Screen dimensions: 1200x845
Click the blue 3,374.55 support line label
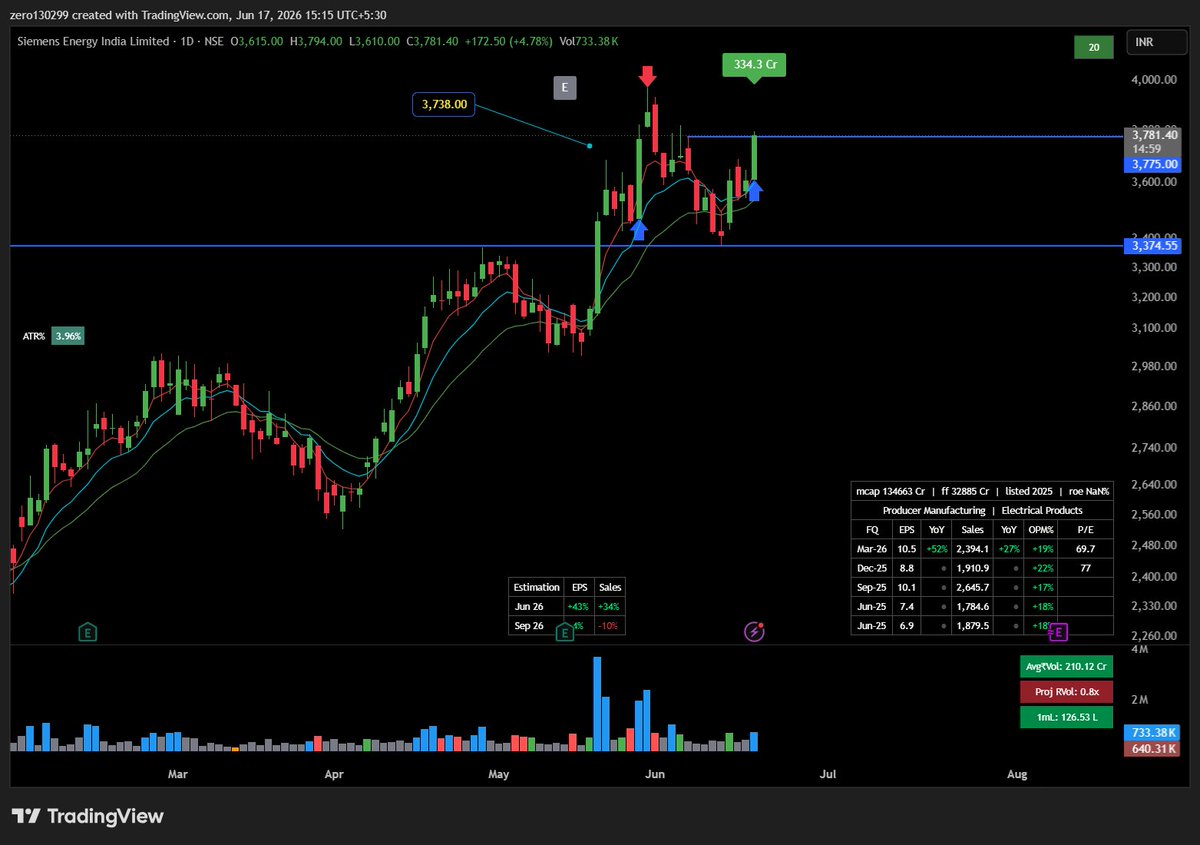tap(1153, 246)
